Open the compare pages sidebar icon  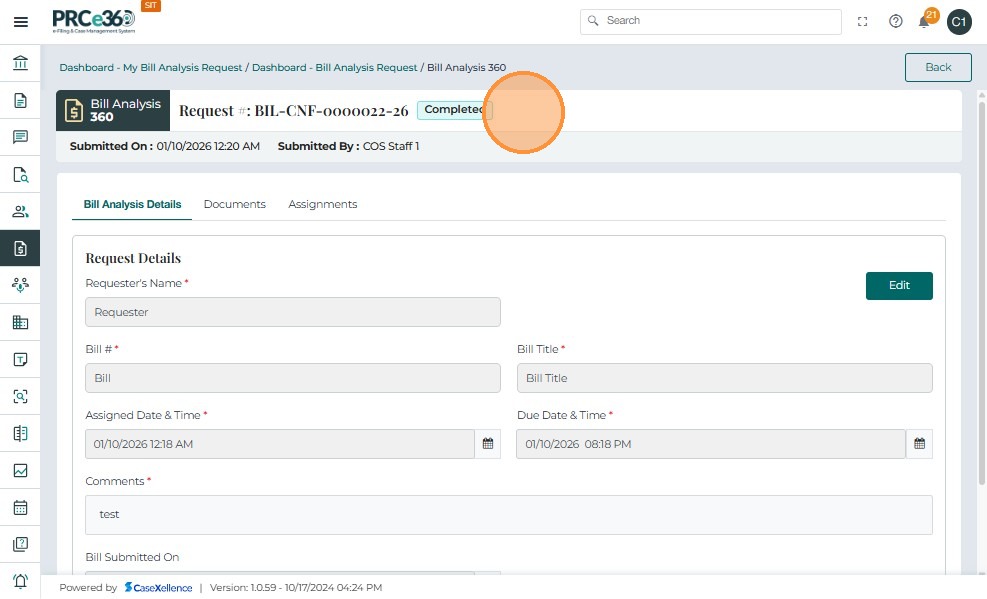coord(20,433)
